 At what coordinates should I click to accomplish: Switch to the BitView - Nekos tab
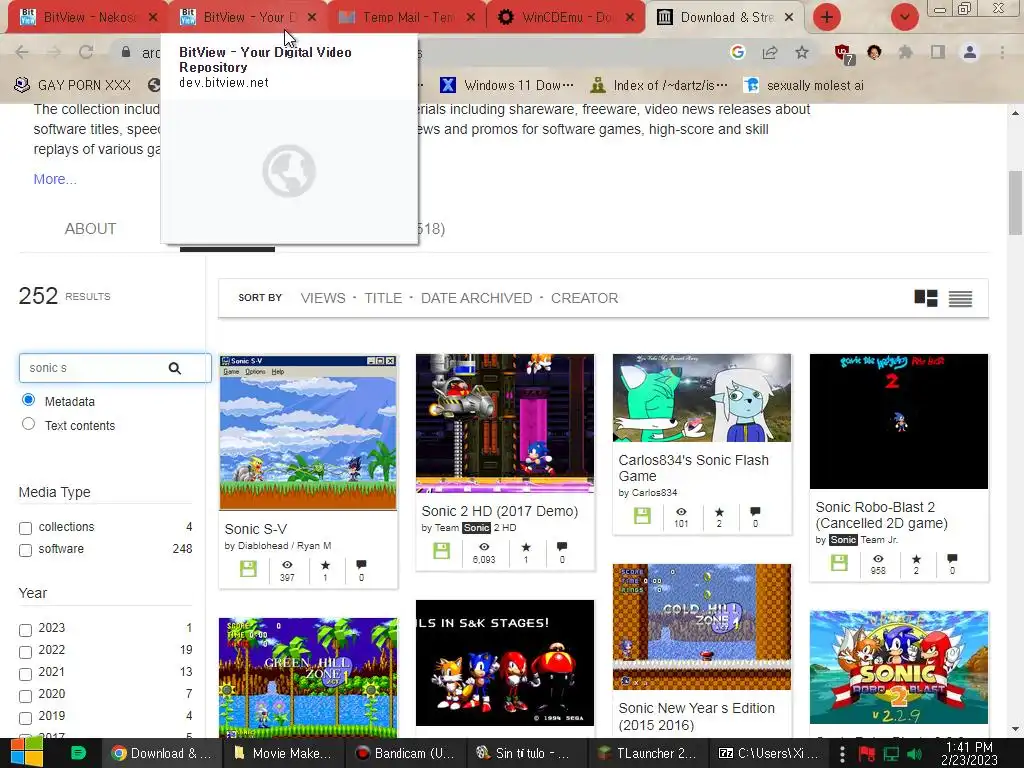pyautogui.click(x=88, y=18)
